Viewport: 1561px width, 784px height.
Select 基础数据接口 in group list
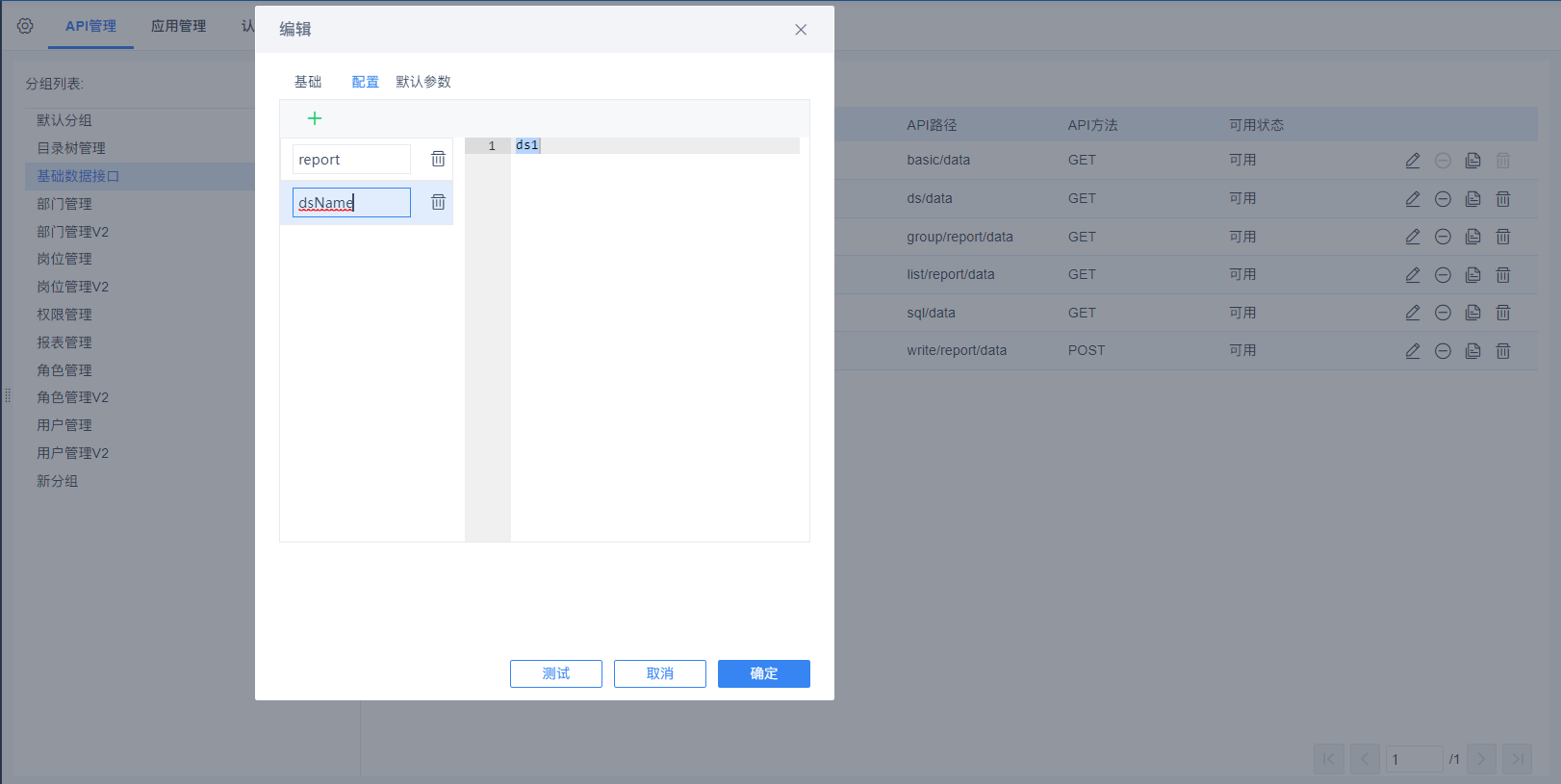(78, 176)
